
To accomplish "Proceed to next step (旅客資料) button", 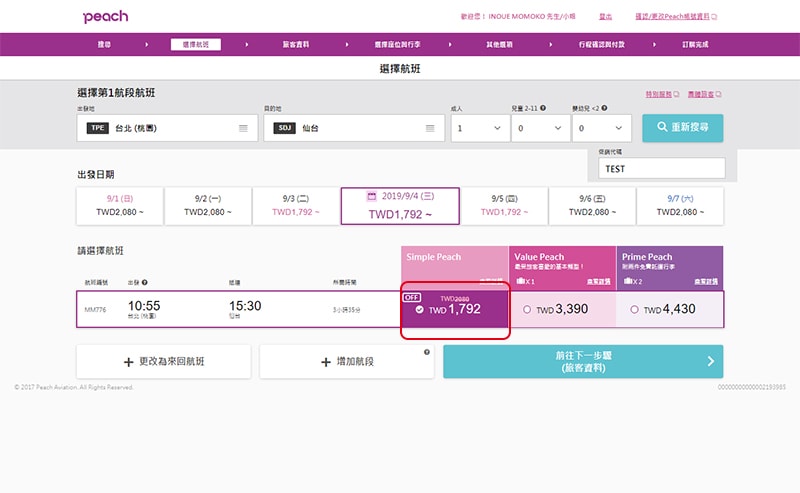I will (583, 361).
